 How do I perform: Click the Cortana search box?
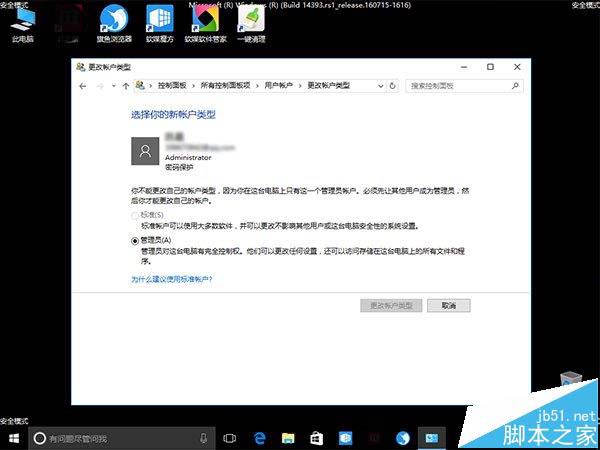122,439
